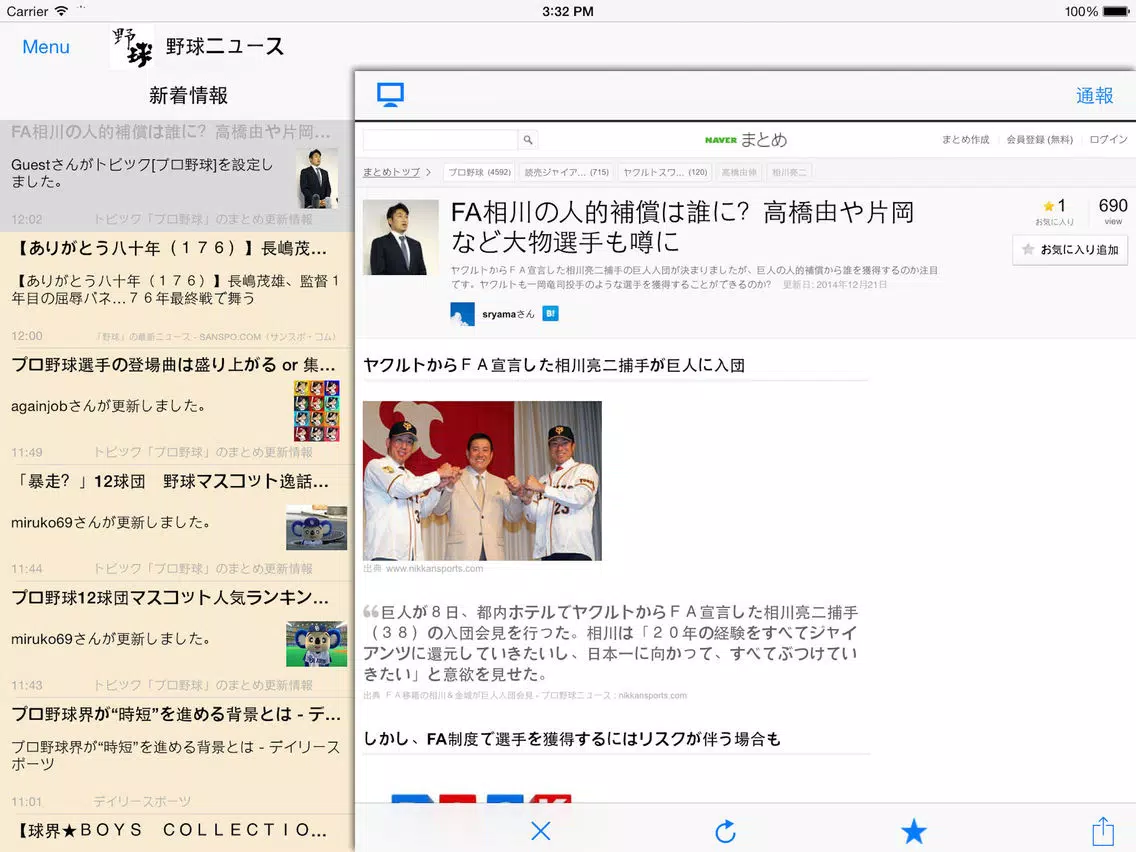Open プロ野球選手の登場曲は盛り上がる headline
The image size is (1136, 852).
point(174,364)
